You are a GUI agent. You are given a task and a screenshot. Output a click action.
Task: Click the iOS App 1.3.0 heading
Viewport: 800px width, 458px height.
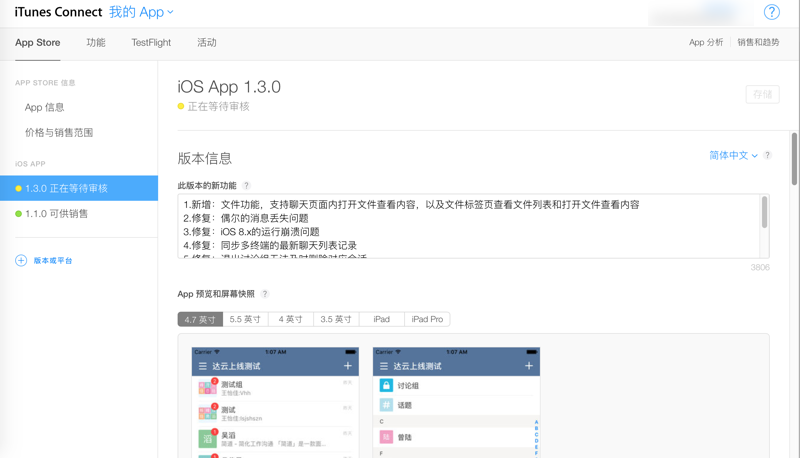229,87
